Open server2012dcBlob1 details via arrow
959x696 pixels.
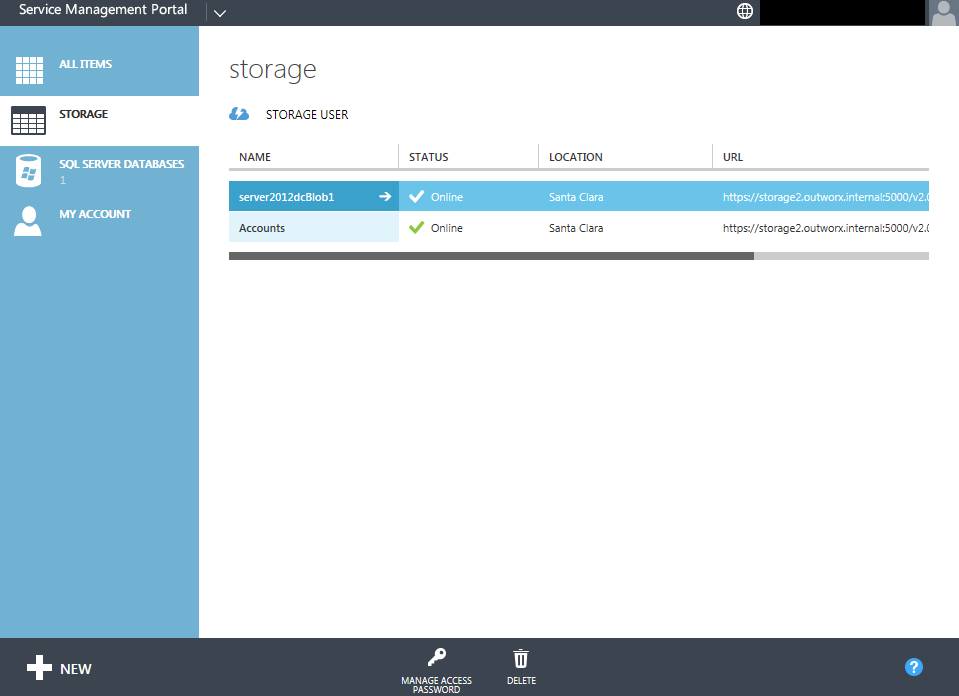(x=385, y=197)
